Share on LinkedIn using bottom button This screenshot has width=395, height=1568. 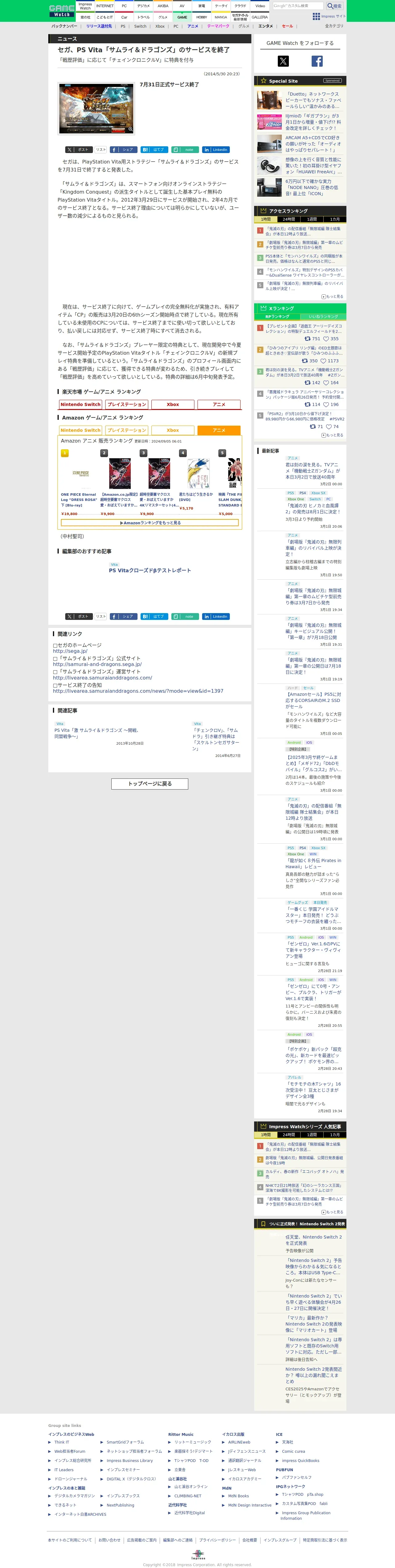point(216,617)
